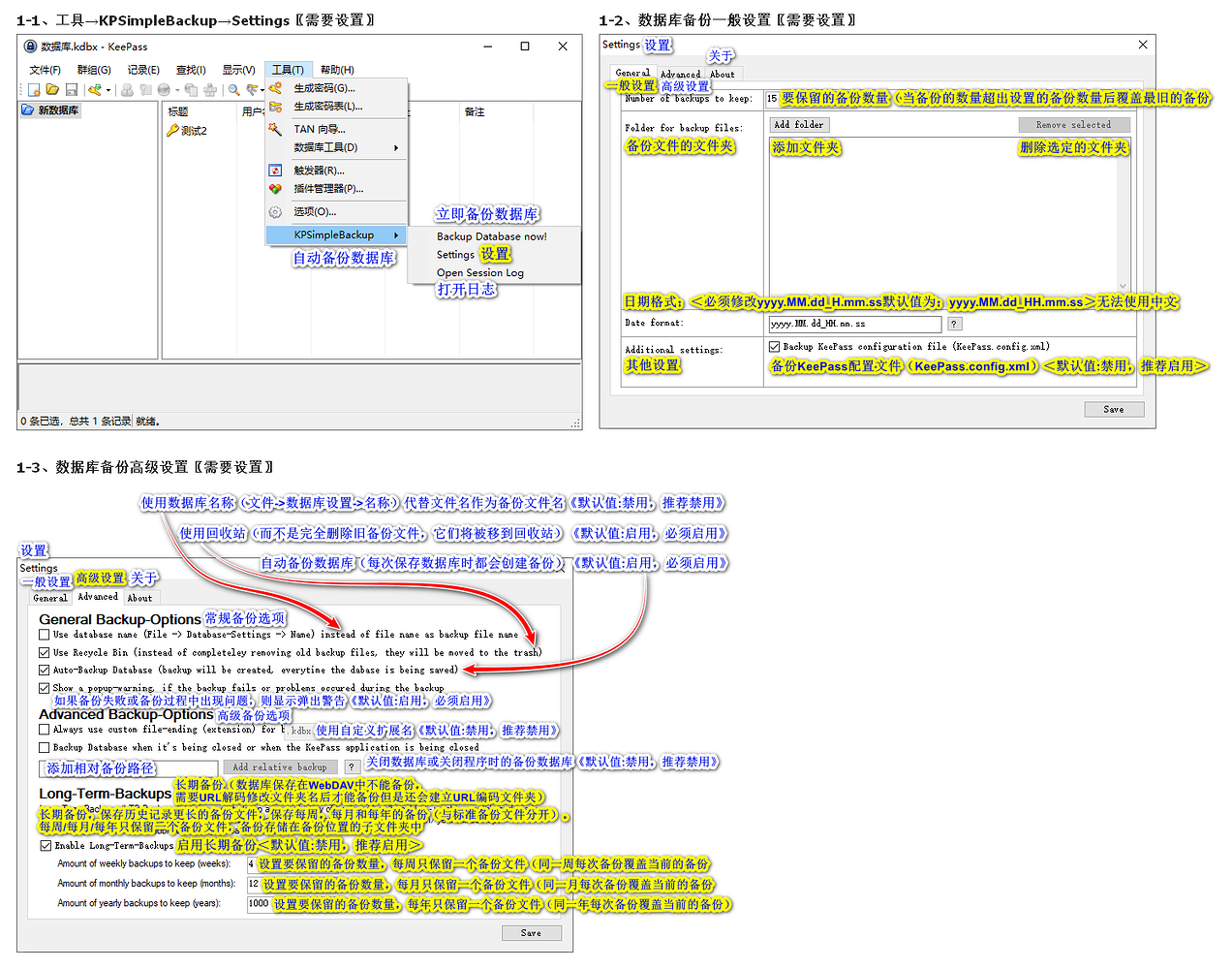This screenshot has width=1232, height=969.
Task: Choose Backup Database now! from submenu
Action: (x=492, y=236)
